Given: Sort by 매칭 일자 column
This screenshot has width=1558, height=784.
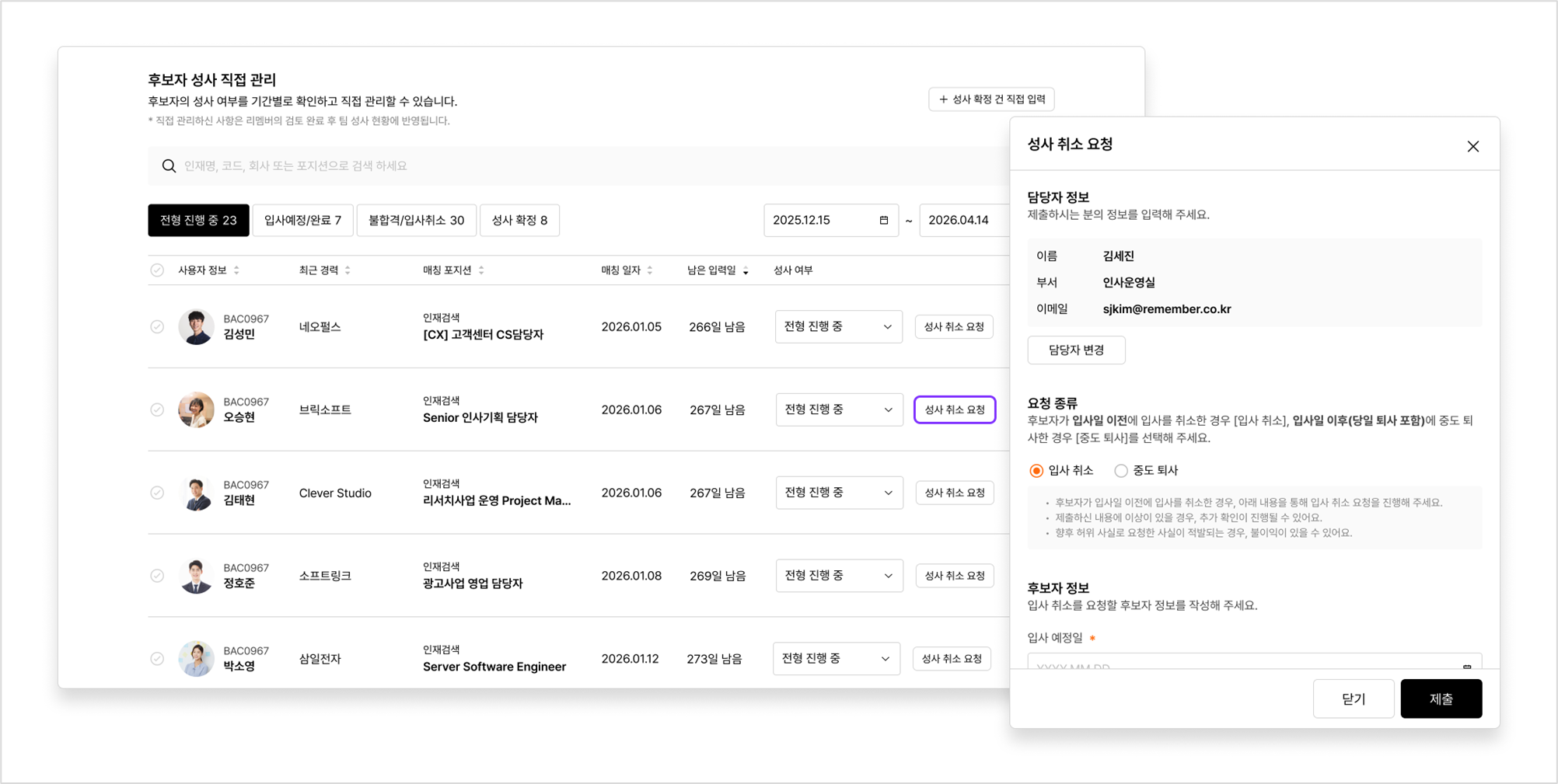Looking at the screenshot, I should pos(650,270).
